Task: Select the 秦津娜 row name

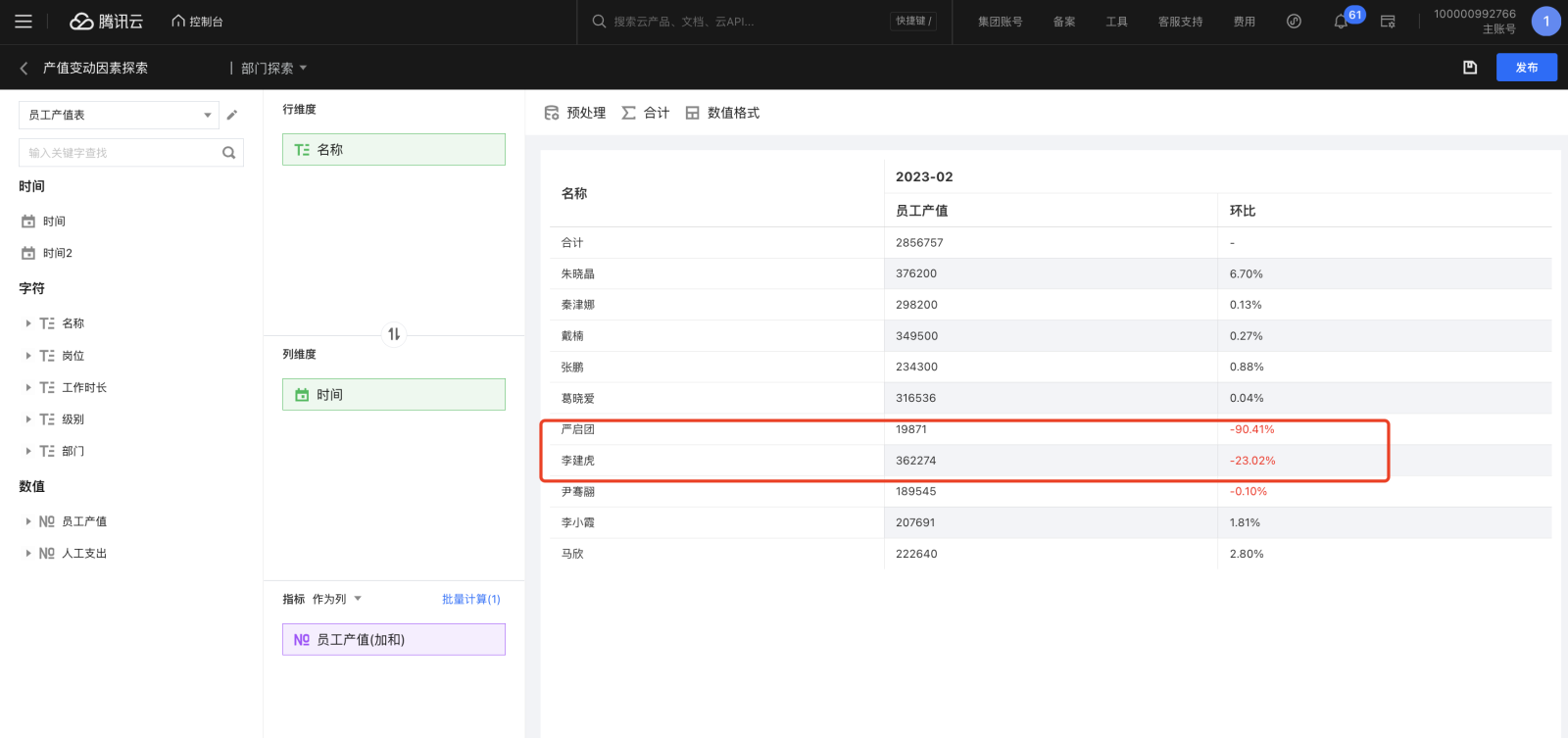Action: click(578, 305)
